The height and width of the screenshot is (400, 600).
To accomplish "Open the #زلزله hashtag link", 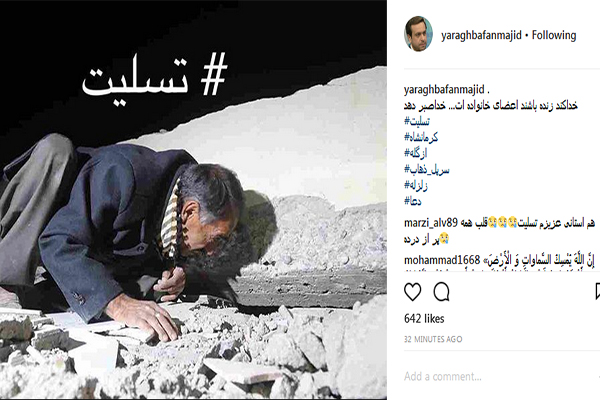I will click(x=416, y=185).
